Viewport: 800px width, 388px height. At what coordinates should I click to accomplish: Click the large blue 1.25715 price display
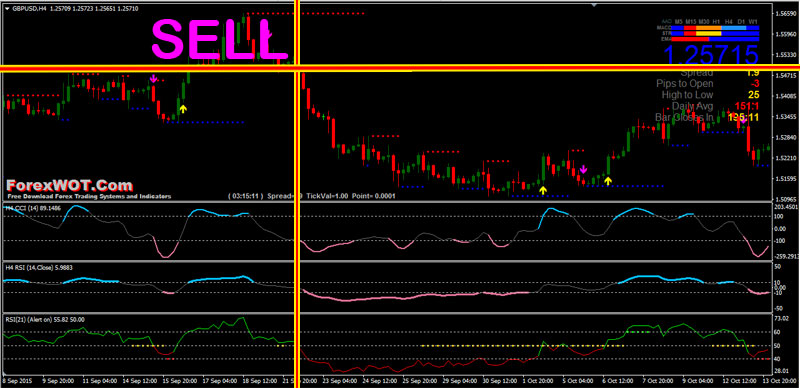(x=711, y=55)
